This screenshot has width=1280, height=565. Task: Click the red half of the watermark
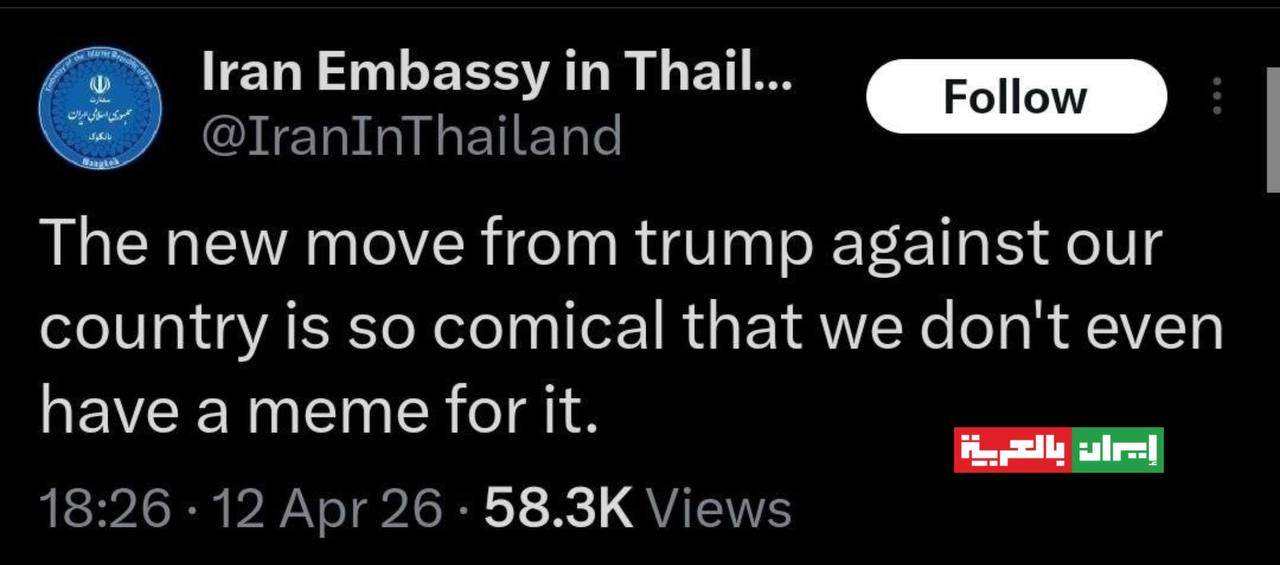[x=1012, y=450]
